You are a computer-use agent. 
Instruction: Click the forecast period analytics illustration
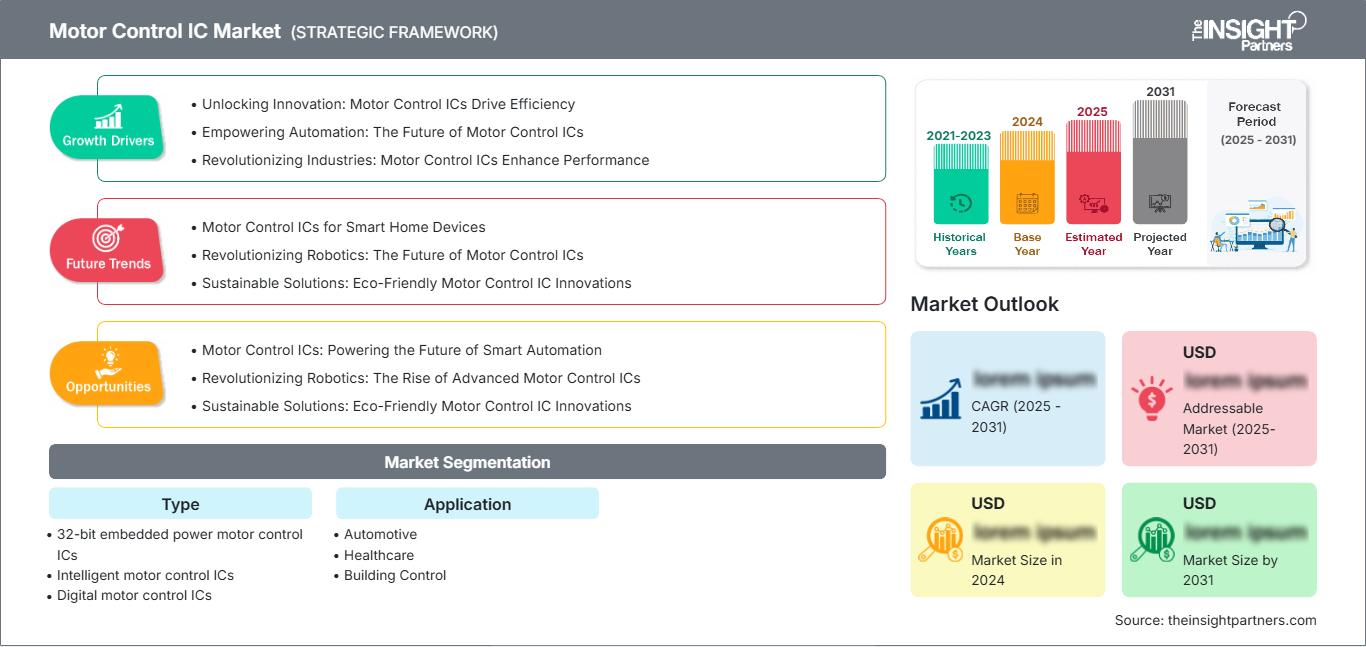pyautogui.click(x=1255, y=227)
